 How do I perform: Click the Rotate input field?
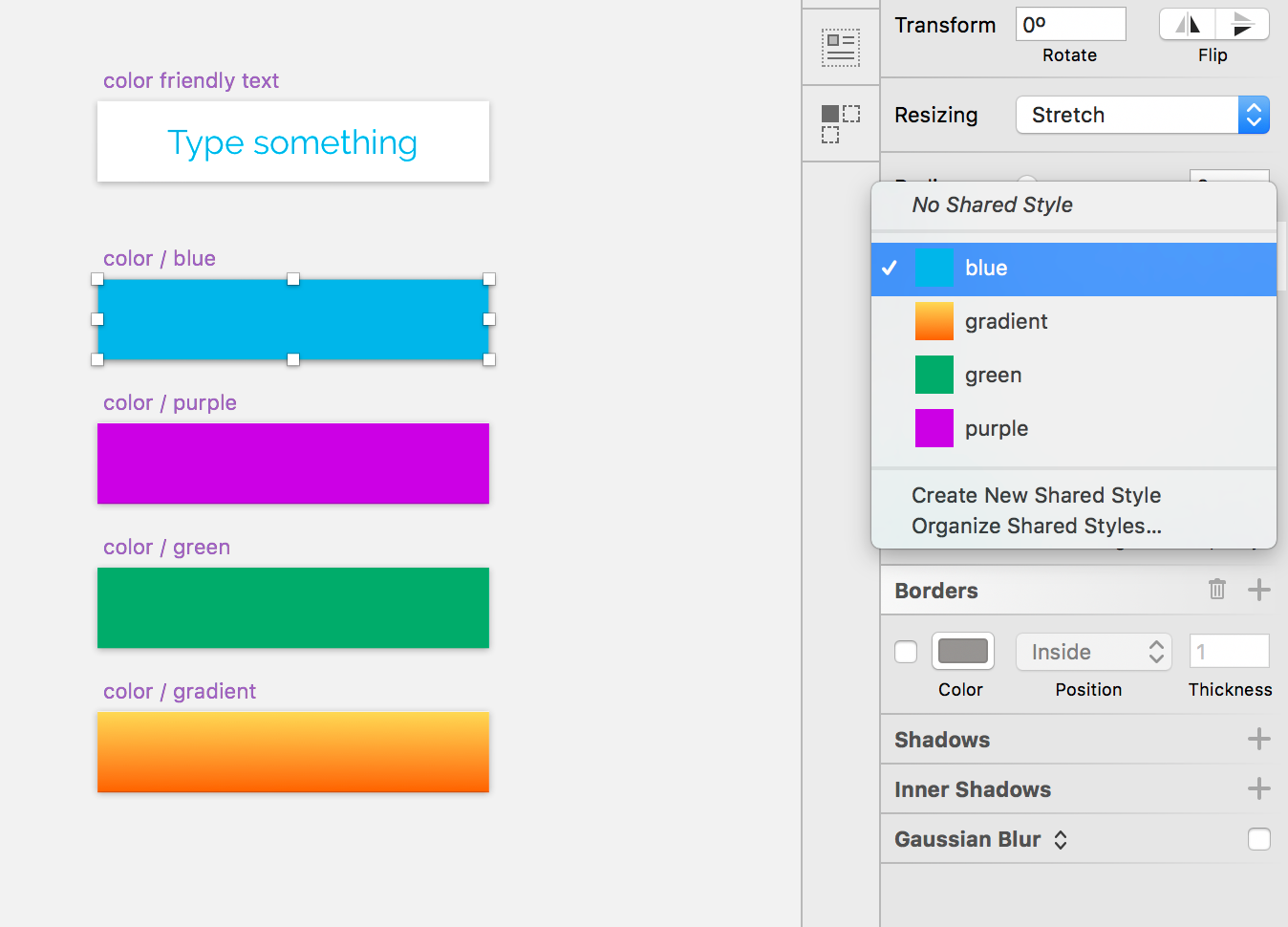coord(1070,24)
